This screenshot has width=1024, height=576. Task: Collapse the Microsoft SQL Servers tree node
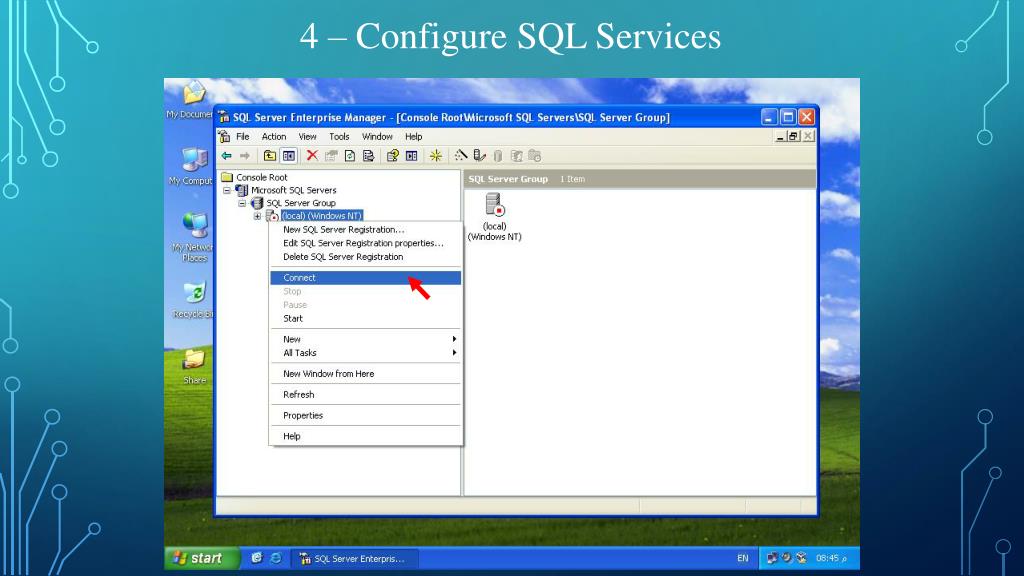[x=227, y=190]
